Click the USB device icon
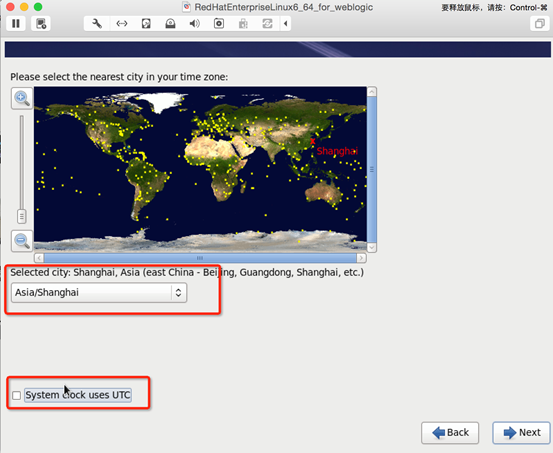The height and width of the screenshot is (453, 553). pyautogui.click(x=243, y=24)
